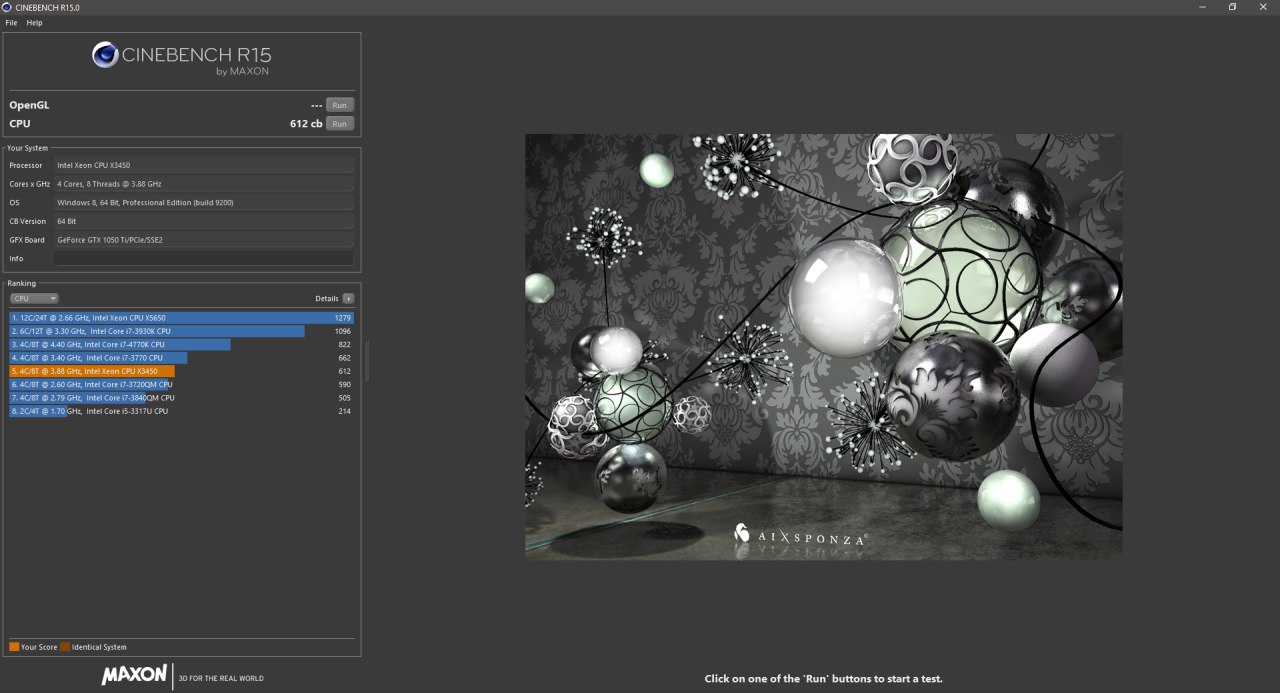Select ranking entry Intel Core i7-3720QM

click(181, 384)
